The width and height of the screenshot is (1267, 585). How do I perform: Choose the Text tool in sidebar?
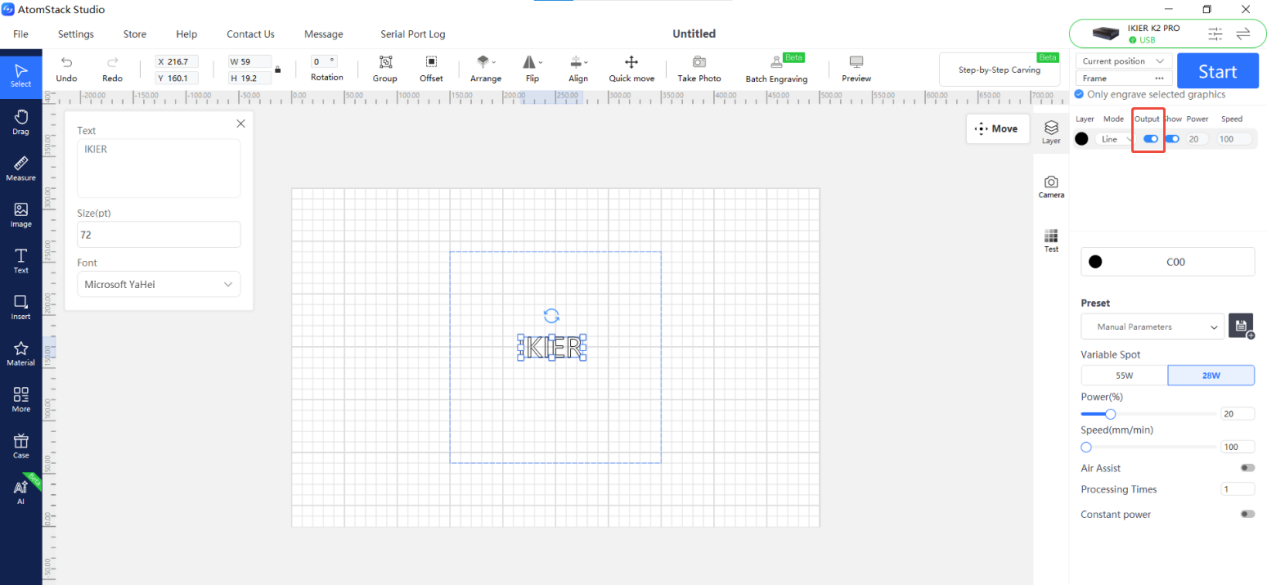point(20,261)
